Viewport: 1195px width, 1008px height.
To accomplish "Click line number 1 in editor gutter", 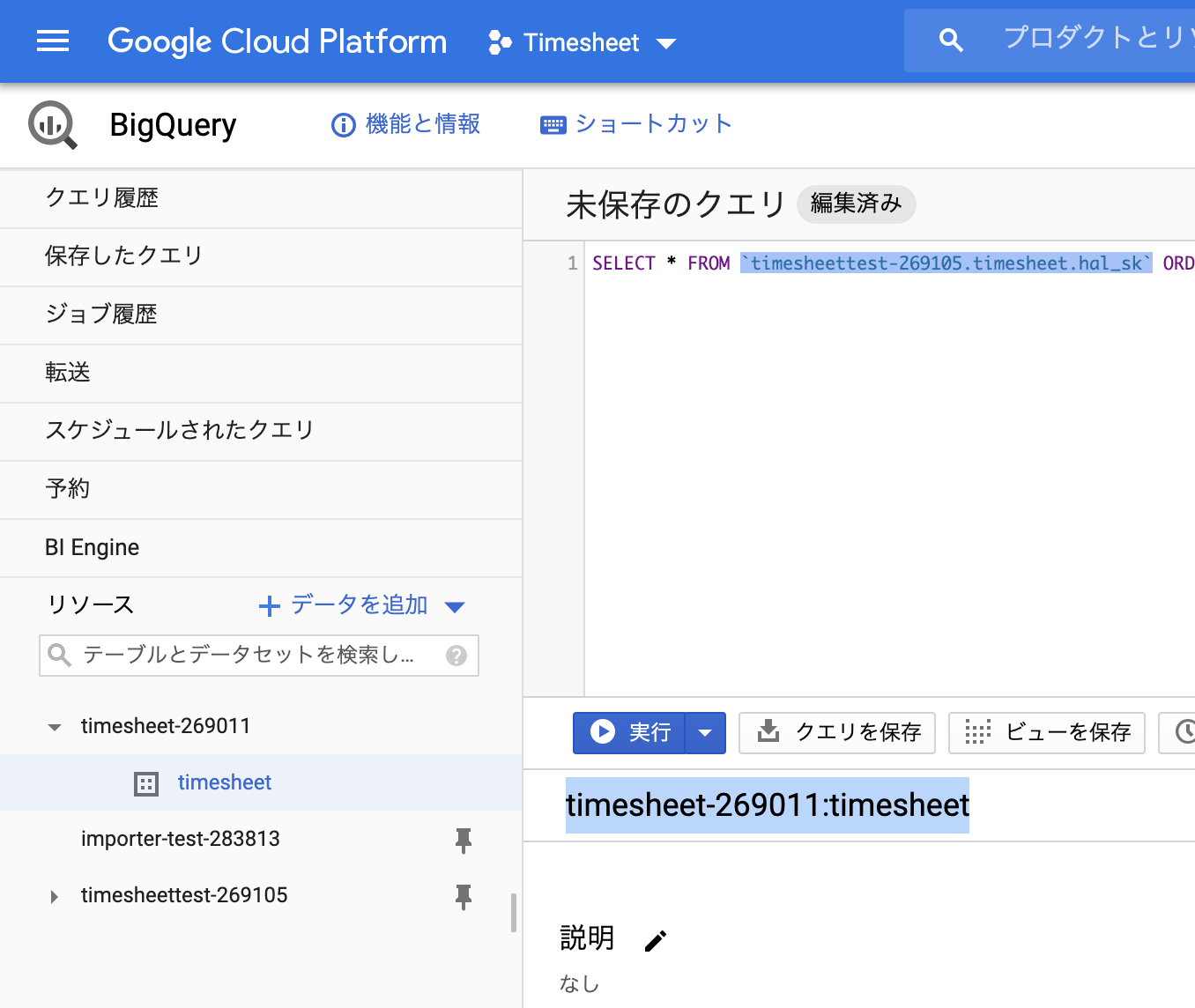I will (573, 263).
